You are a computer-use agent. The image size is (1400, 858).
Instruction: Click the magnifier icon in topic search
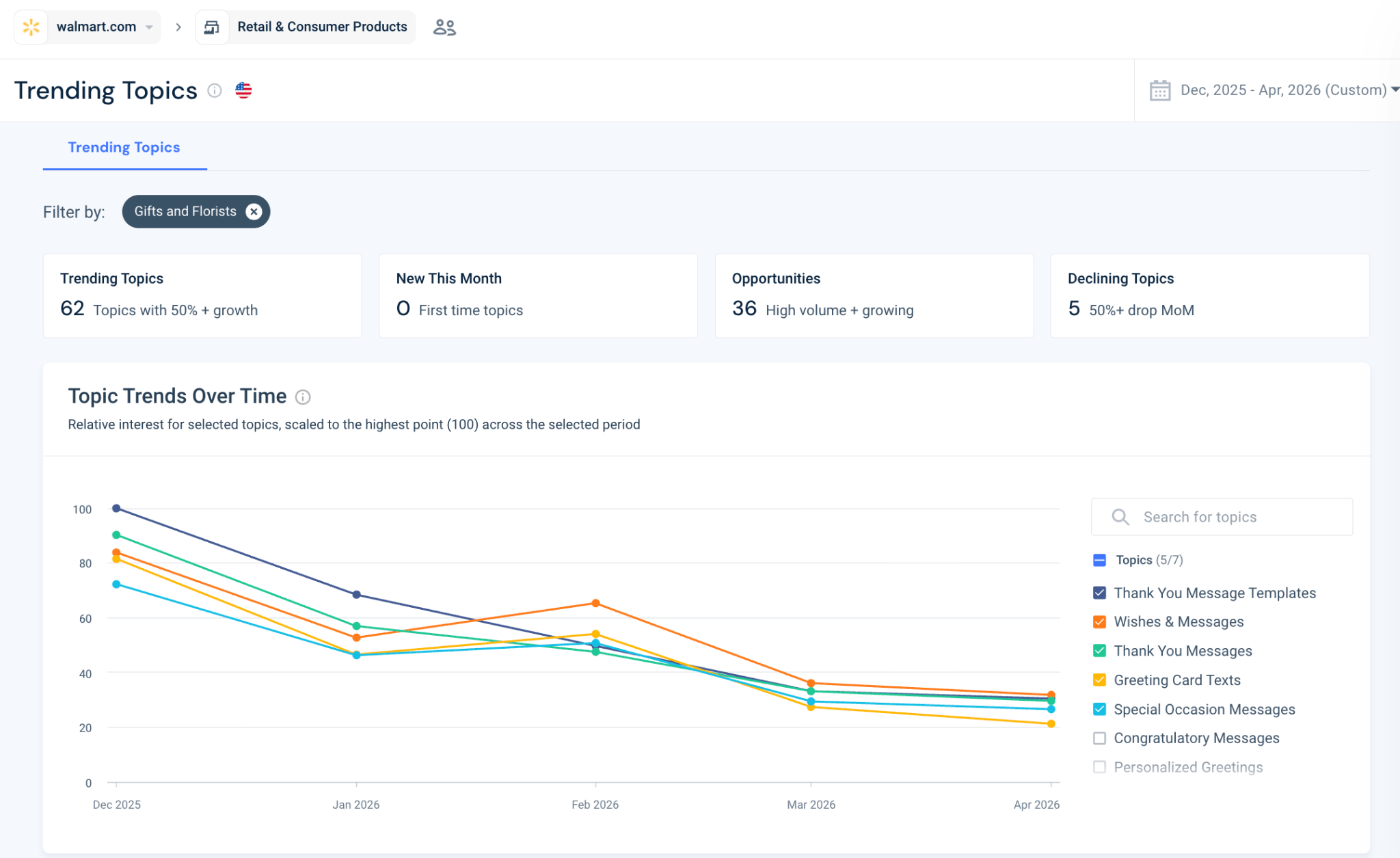1120,517
